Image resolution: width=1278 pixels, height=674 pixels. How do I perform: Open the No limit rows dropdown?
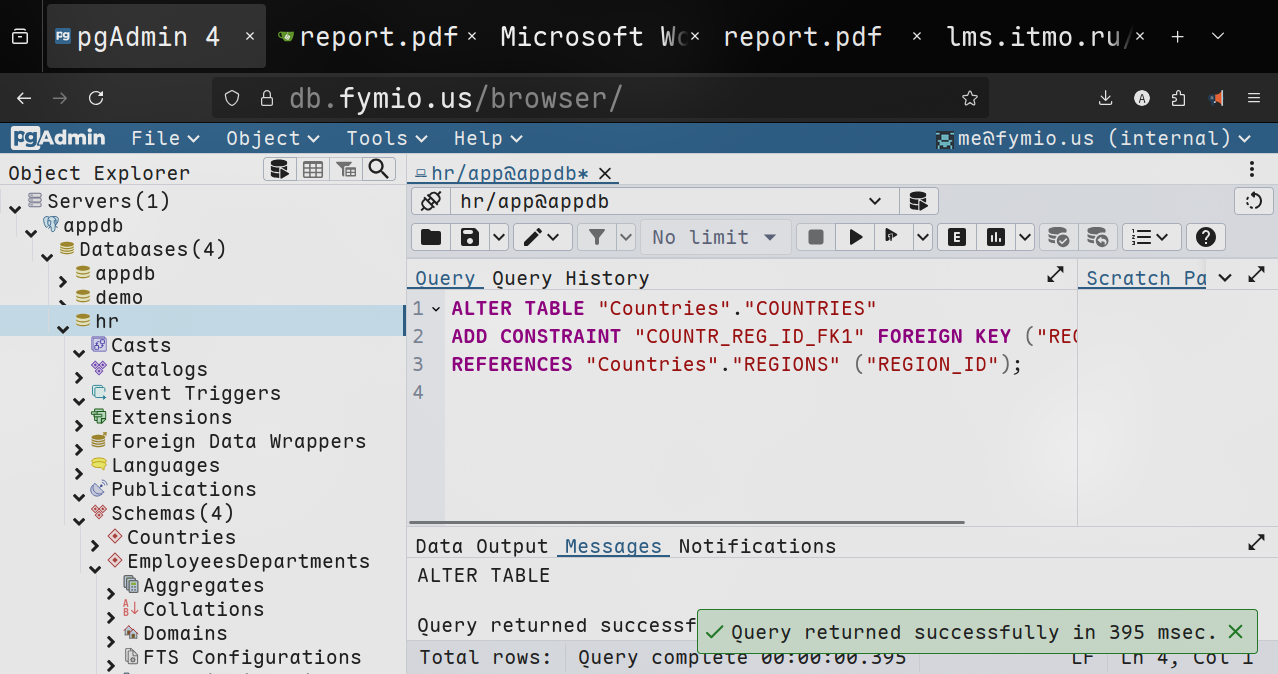(x=715, y=237)
